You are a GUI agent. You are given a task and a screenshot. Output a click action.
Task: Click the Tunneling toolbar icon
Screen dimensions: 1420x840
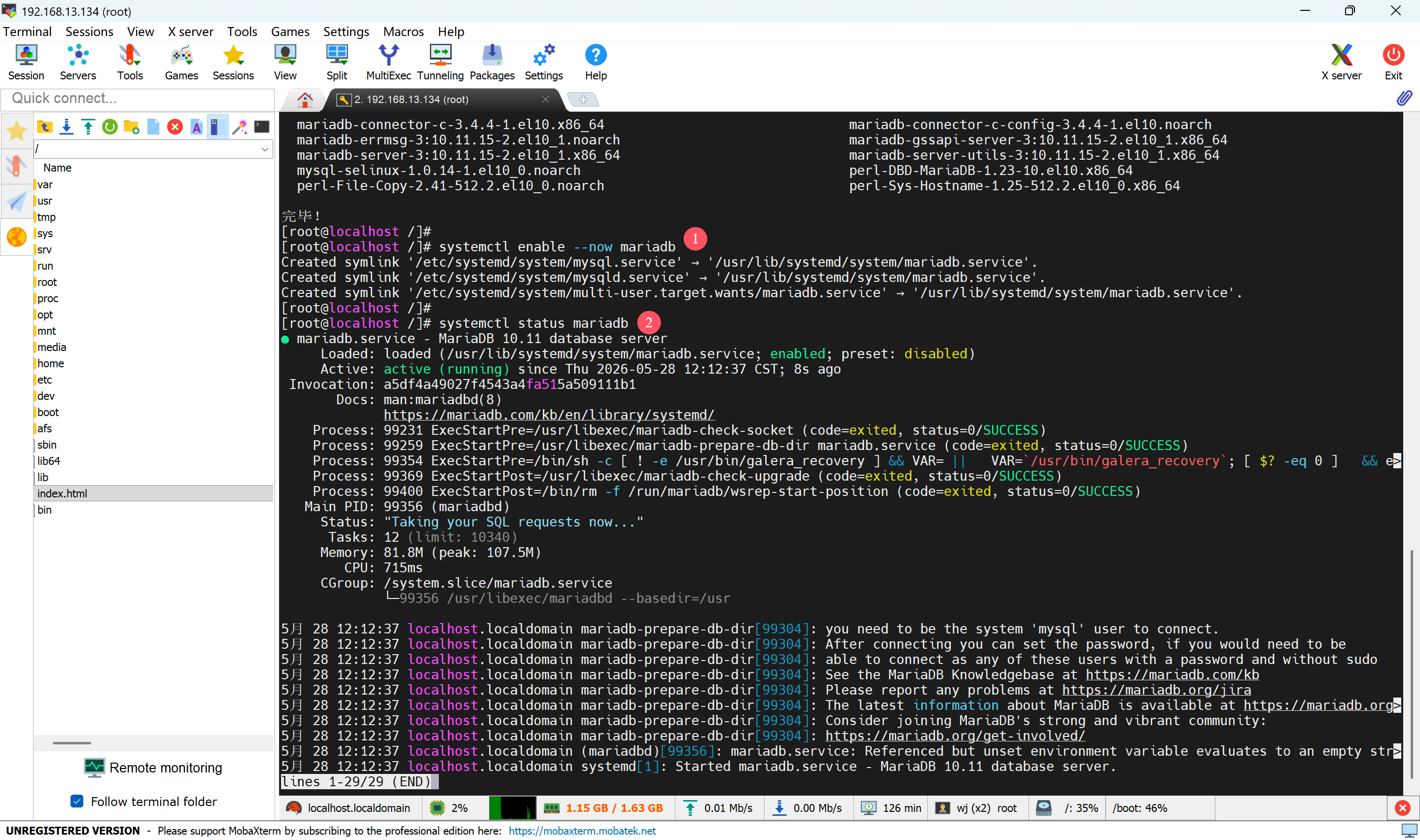click(x=440, y=62)
